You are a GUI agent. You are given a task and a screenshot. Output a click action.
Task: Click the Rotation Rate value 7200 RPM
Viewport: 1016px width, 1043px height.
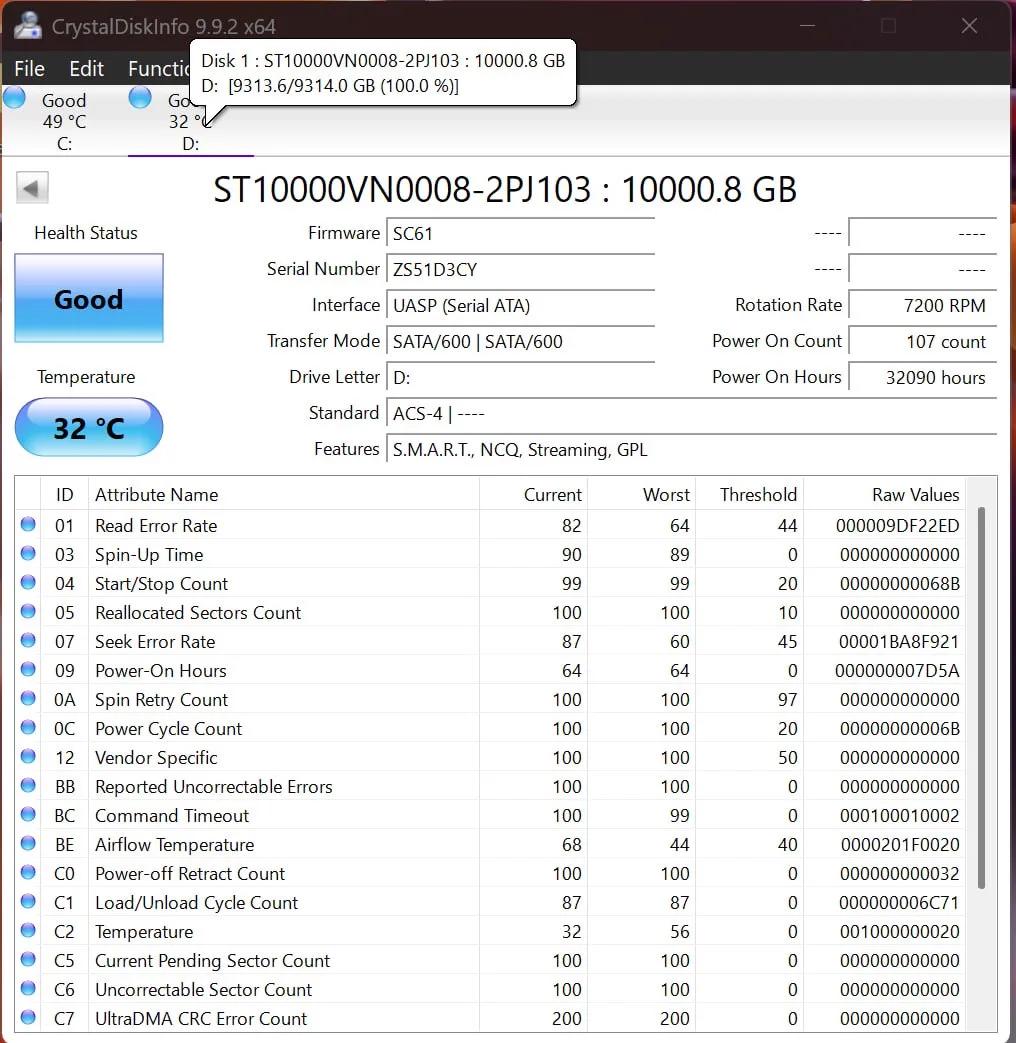click(922, 306)
